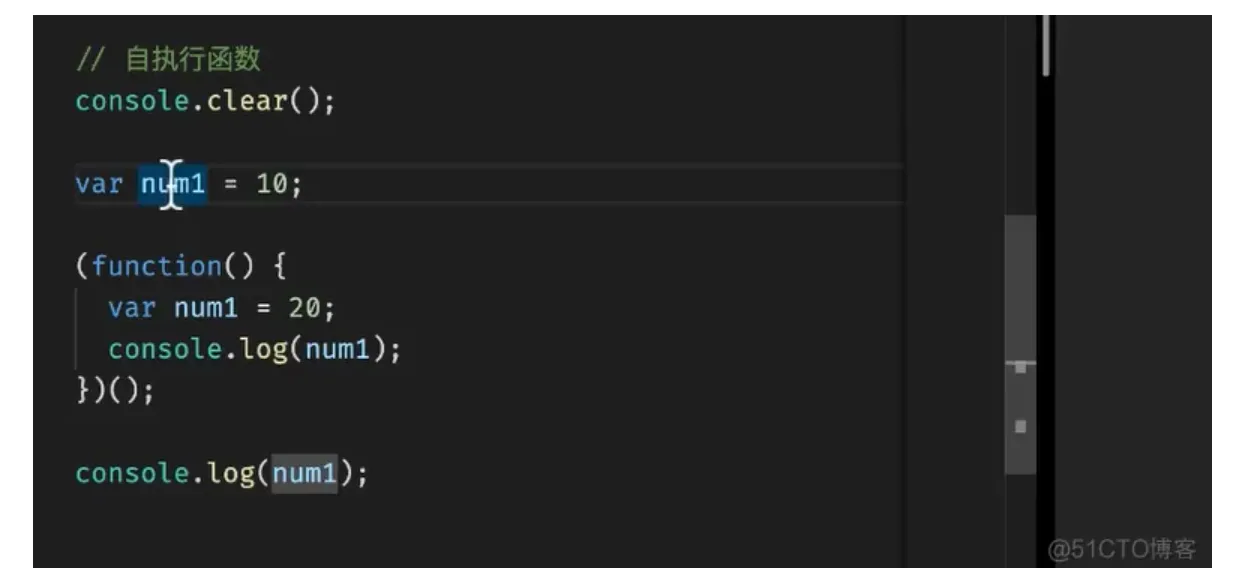Click the value 20 inside the function
This screenshot has width=1244, height=568.
[305, 309]
